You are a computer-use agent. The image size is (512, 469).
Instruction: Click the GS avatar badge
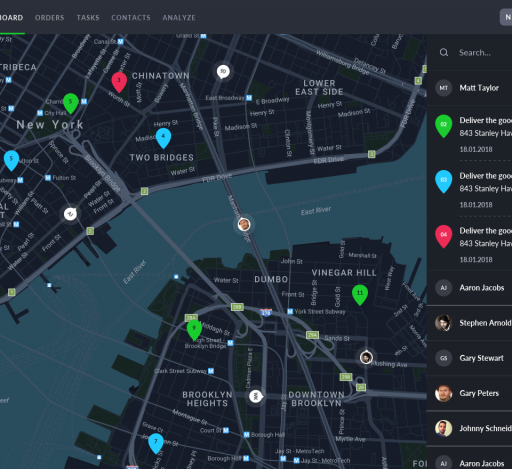click(443, 358)
